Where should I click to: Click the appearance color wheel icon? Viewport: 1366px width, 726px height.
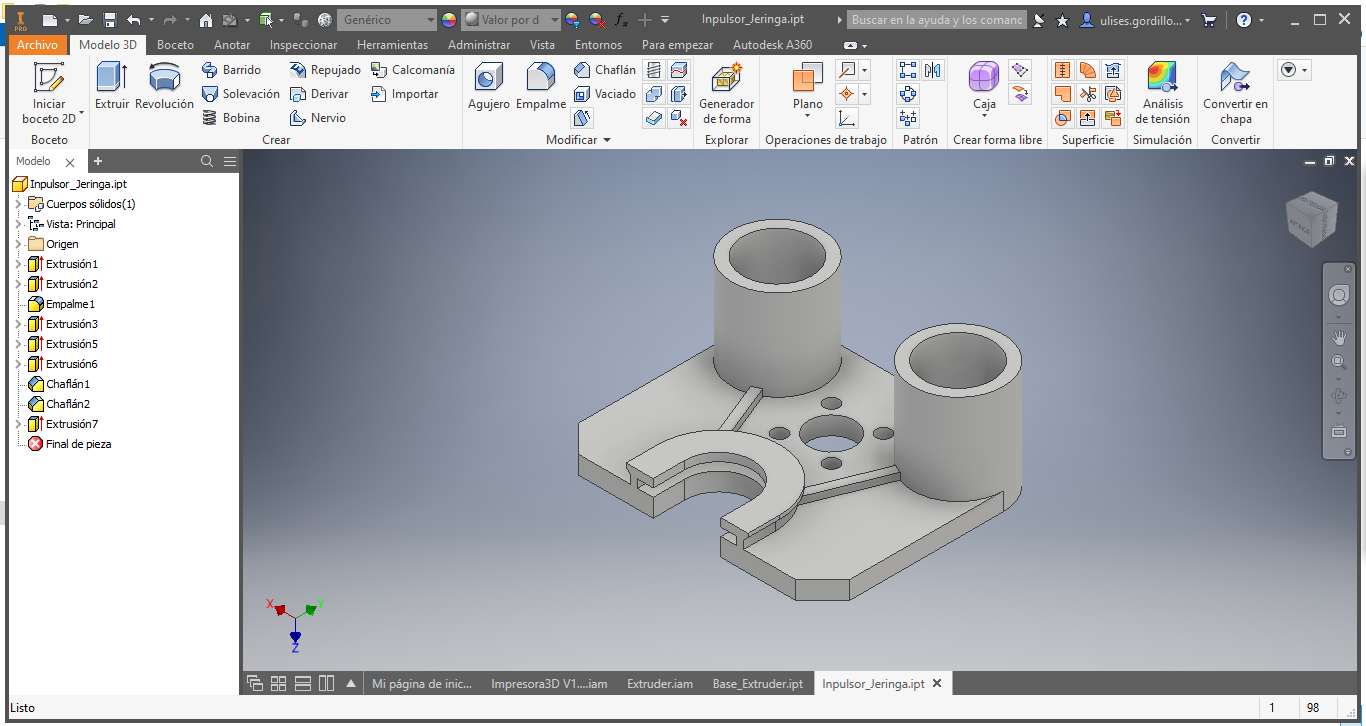click(x=449, y=20)
